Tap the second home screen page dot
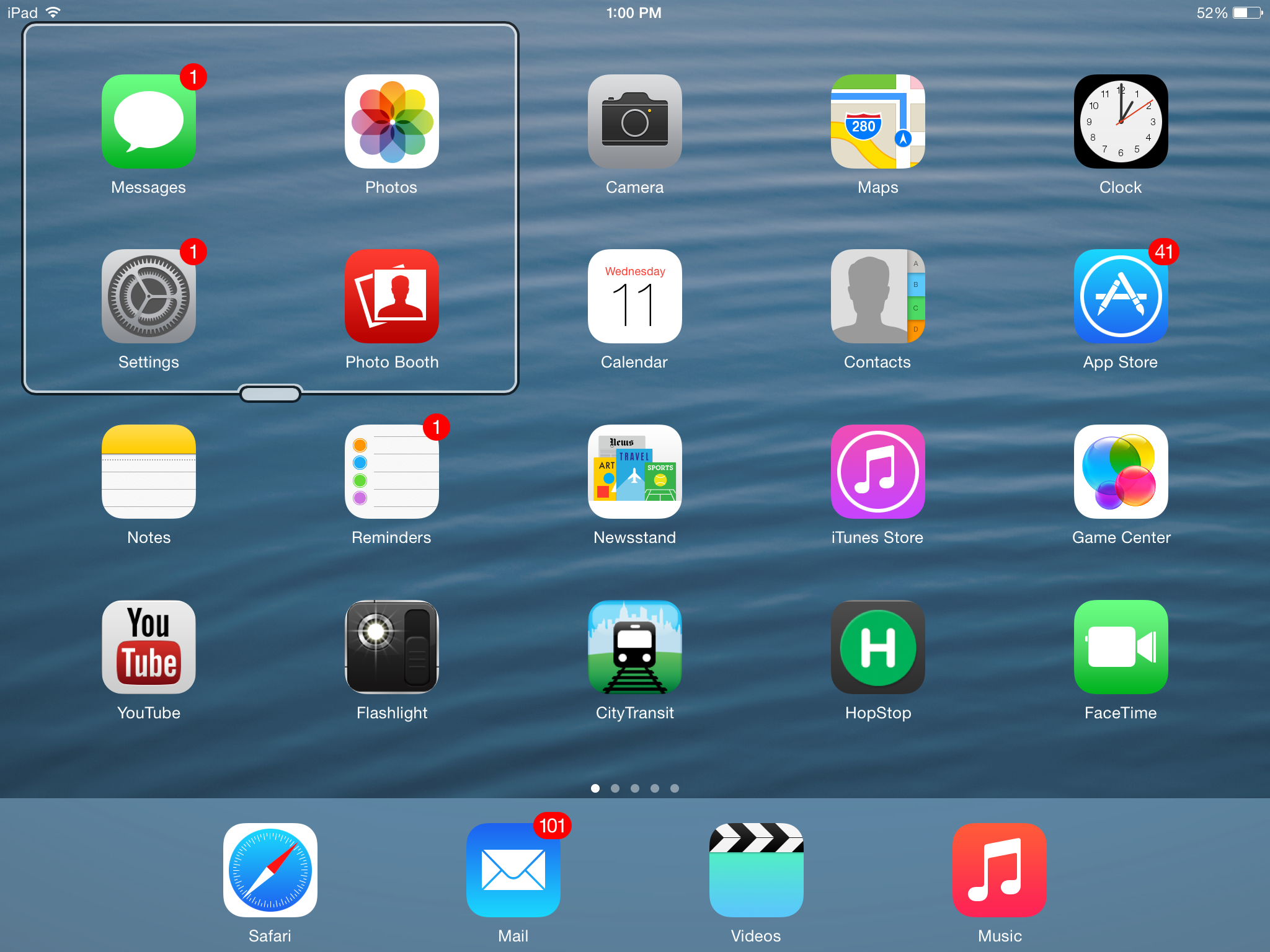Screen dimensions: 1270x952 click(615, 788)
